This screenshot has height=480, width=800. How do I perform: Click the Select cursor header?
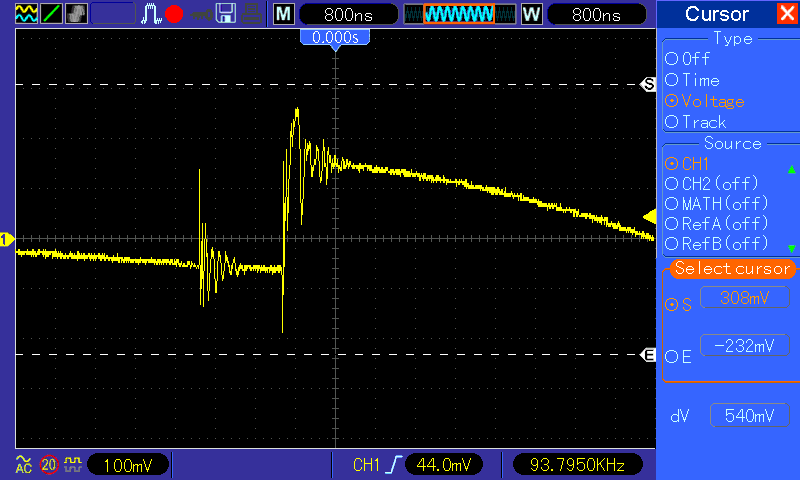coord(732,268)
